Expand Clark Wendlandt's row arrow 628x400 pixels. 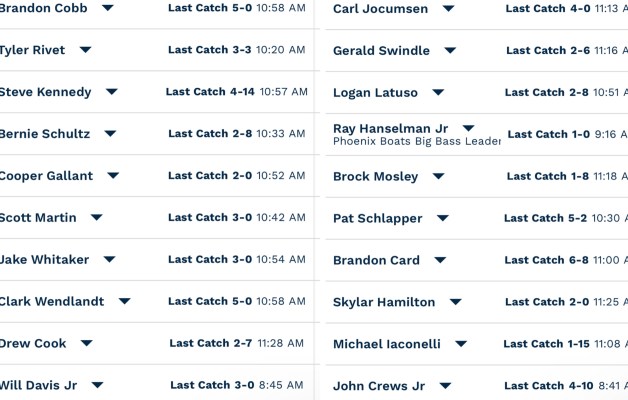(x=124, y=301)
